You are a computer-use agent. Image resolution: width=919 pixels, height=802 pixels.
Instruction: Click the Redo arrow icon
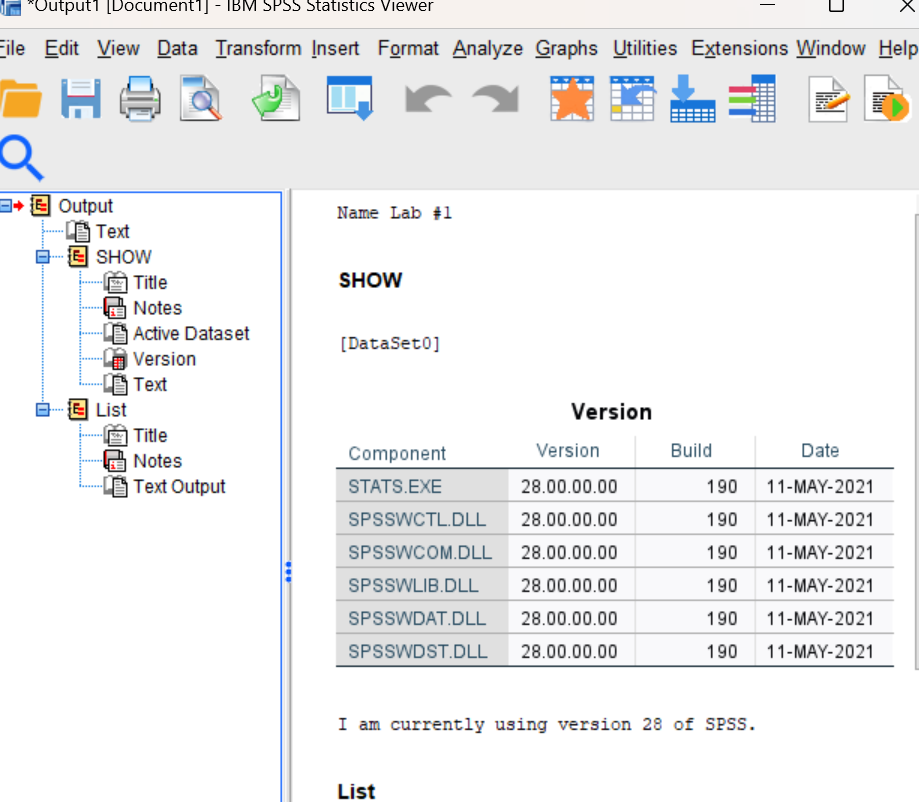tap(496, 98)
